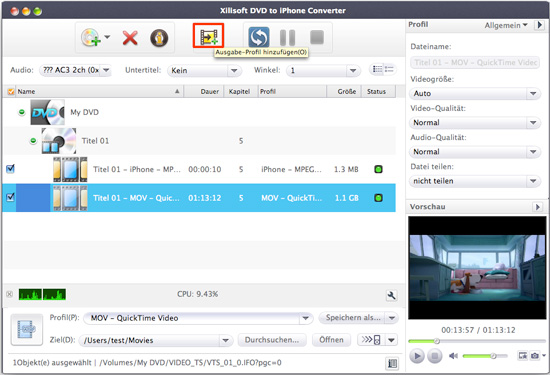The width and height of the screenshot is (550, 375).
Task: Sort by the Dauer column header
Action: (x=204, y=92)
